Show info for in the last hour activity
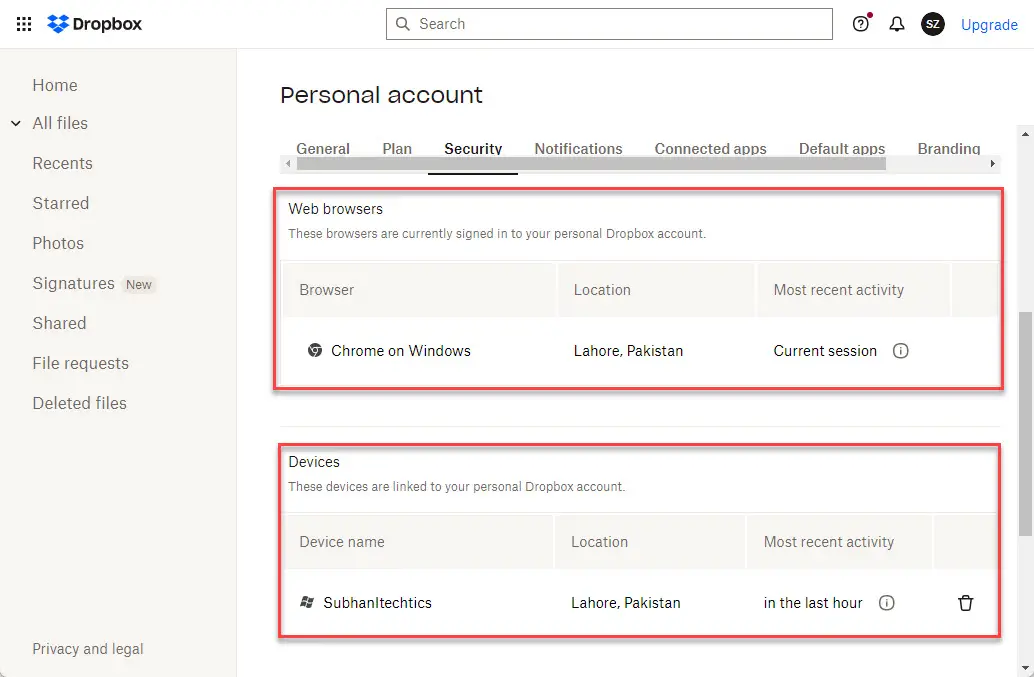Image resolution: width=1034 pixels, height=677 pixels. pyautogui.click(x=886, y=603)
